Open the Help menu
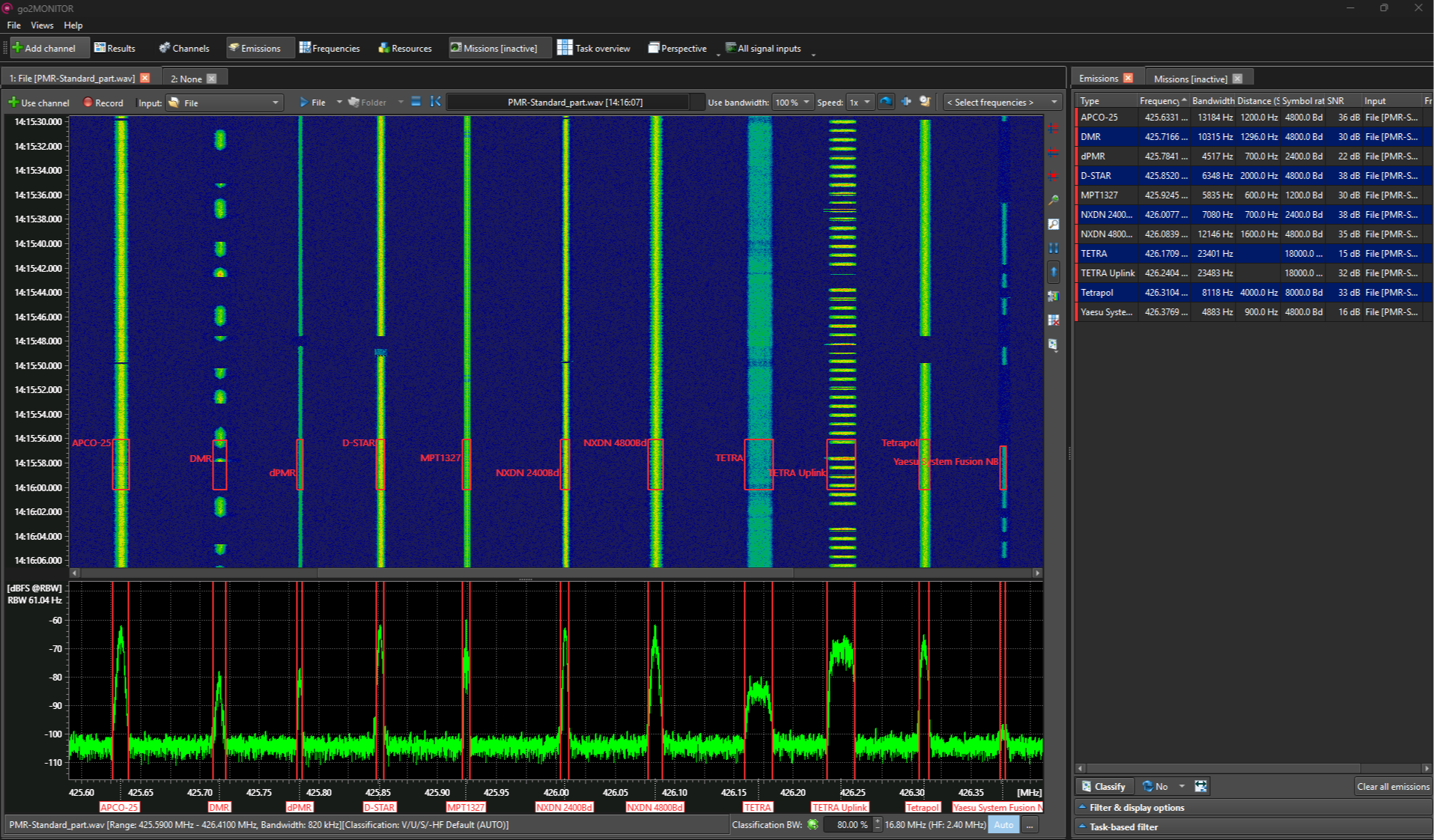Screen dimensions: 1434x840 pyautogui.click(x=73, y=25)
